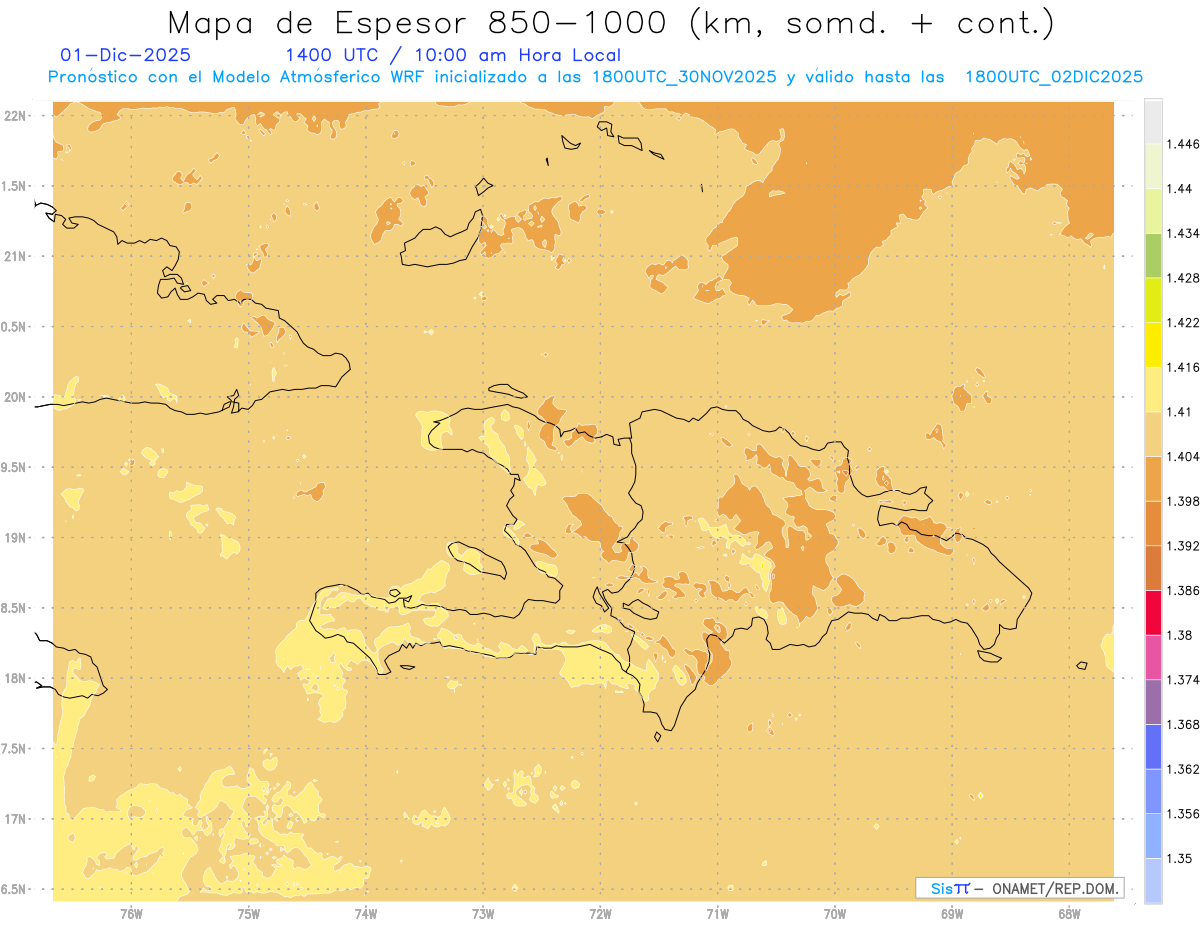1200x927 pixels.
Task: Click the '1.362' colorbar value
Action: pyautogui.click(x=1184, y=769)
